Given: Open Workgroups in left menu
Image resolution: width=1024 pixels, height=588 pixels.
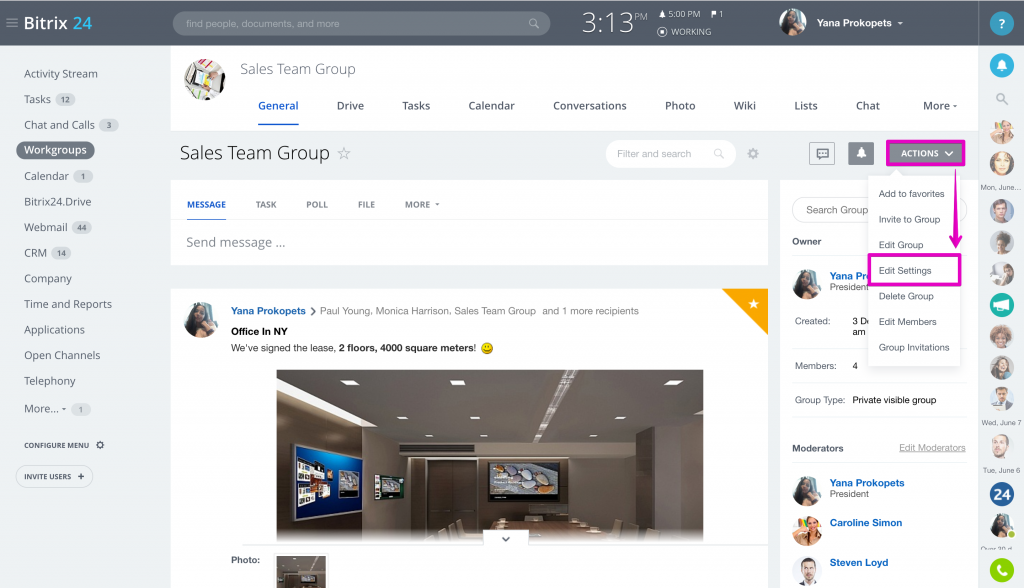Looking at the screenshot, I should pos(56,150).
